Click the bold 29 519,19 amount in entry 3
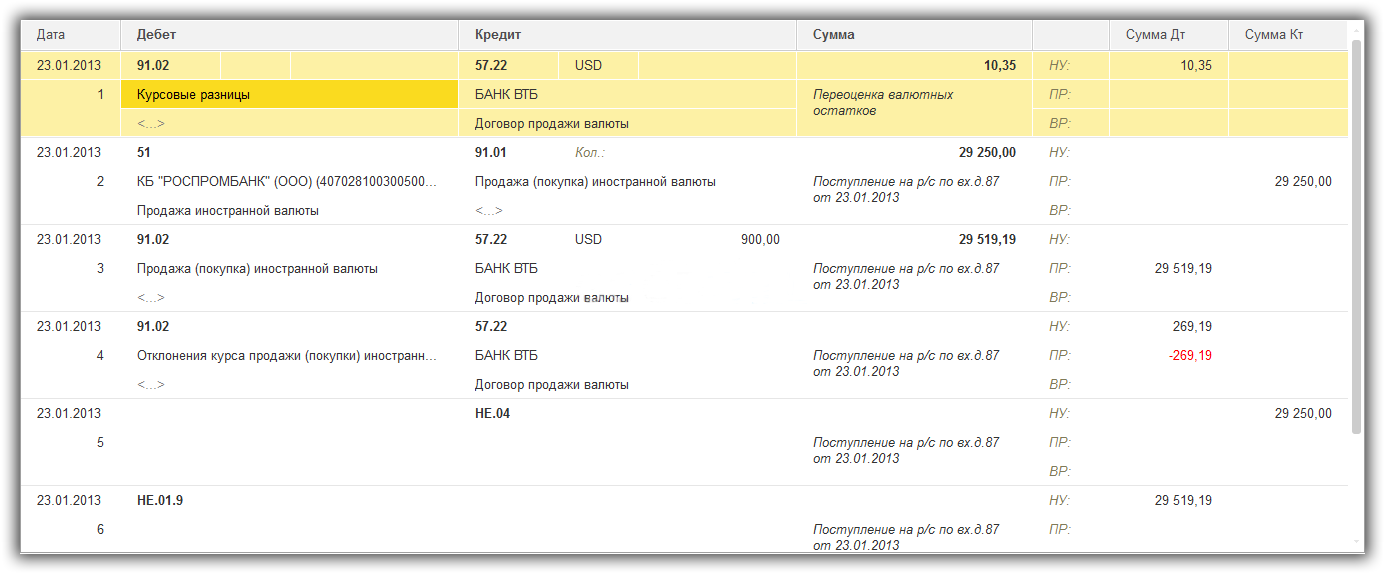 pyautogui.click(x=986, y=240)
